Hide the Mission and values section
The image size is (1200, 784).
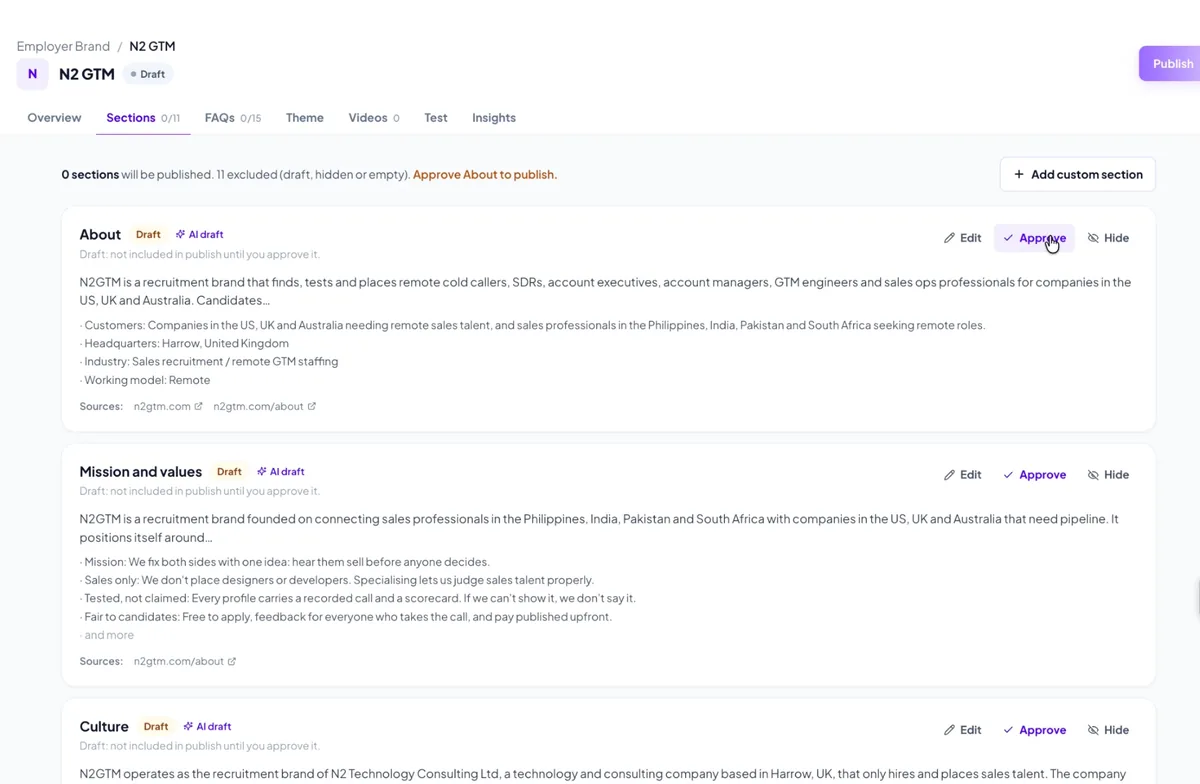coord(1108,475)
